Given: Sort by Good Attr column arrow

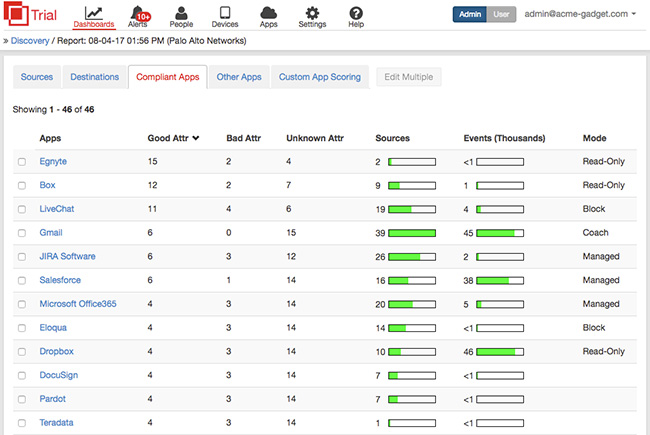Looking at the screenshot, I should 196,138.
